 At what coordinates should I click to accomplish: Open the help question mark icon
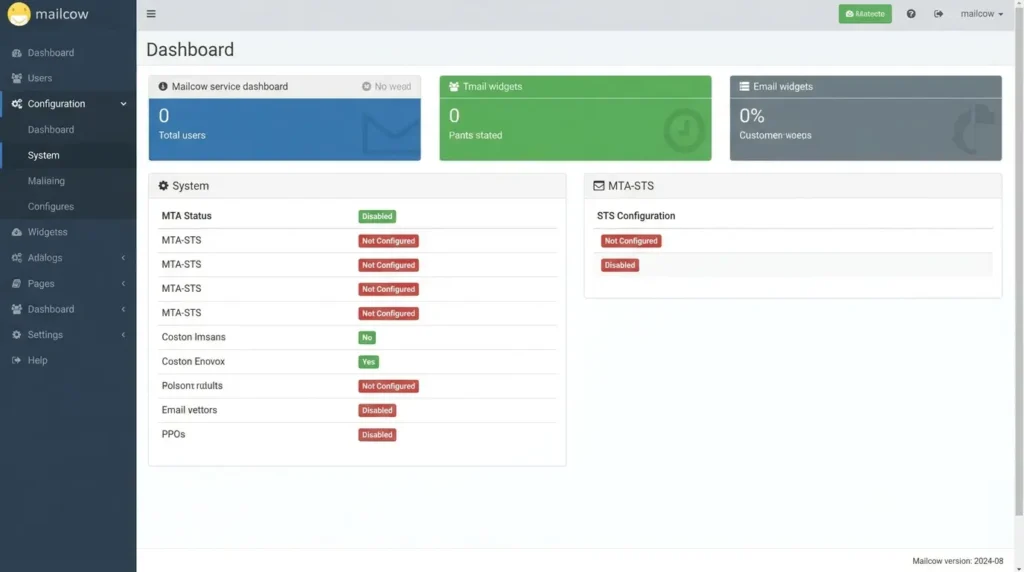[911, 14]
